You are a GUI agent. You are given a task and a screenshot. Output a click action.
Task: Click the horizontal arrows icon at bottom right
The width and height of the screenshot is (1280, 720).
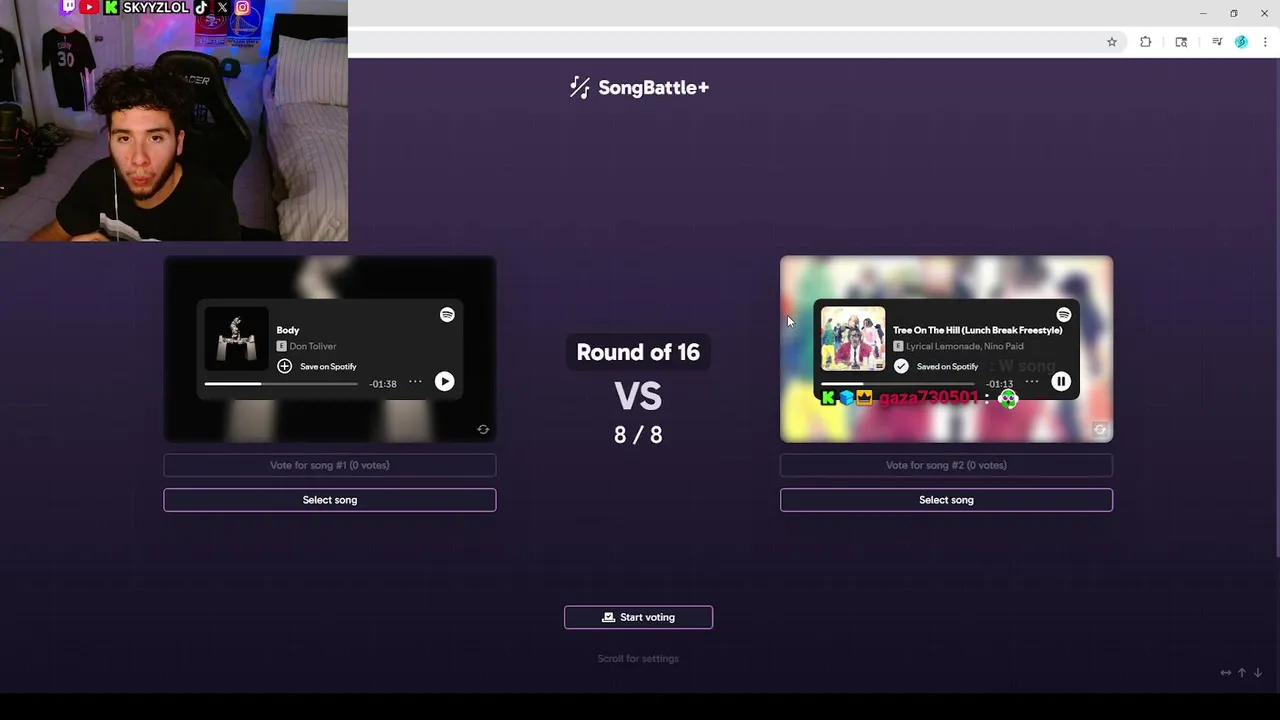(x=1225, y=673)
